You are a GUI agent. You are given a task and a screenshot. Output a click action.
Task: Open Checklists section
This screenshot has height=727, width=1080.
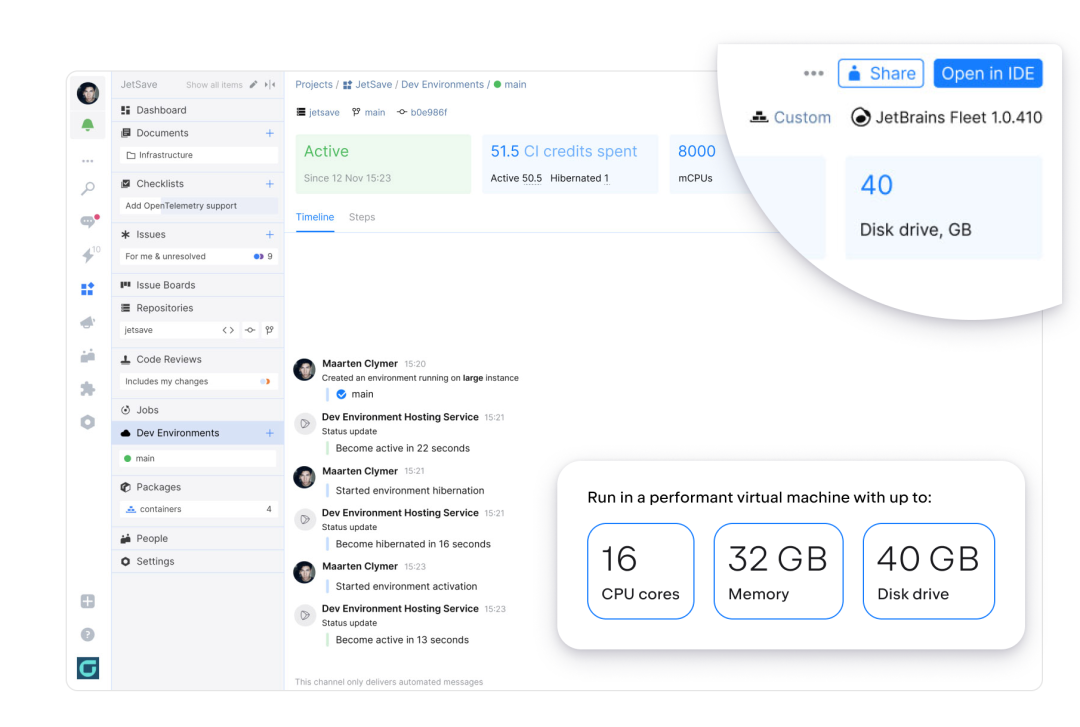tap(160, 184)
